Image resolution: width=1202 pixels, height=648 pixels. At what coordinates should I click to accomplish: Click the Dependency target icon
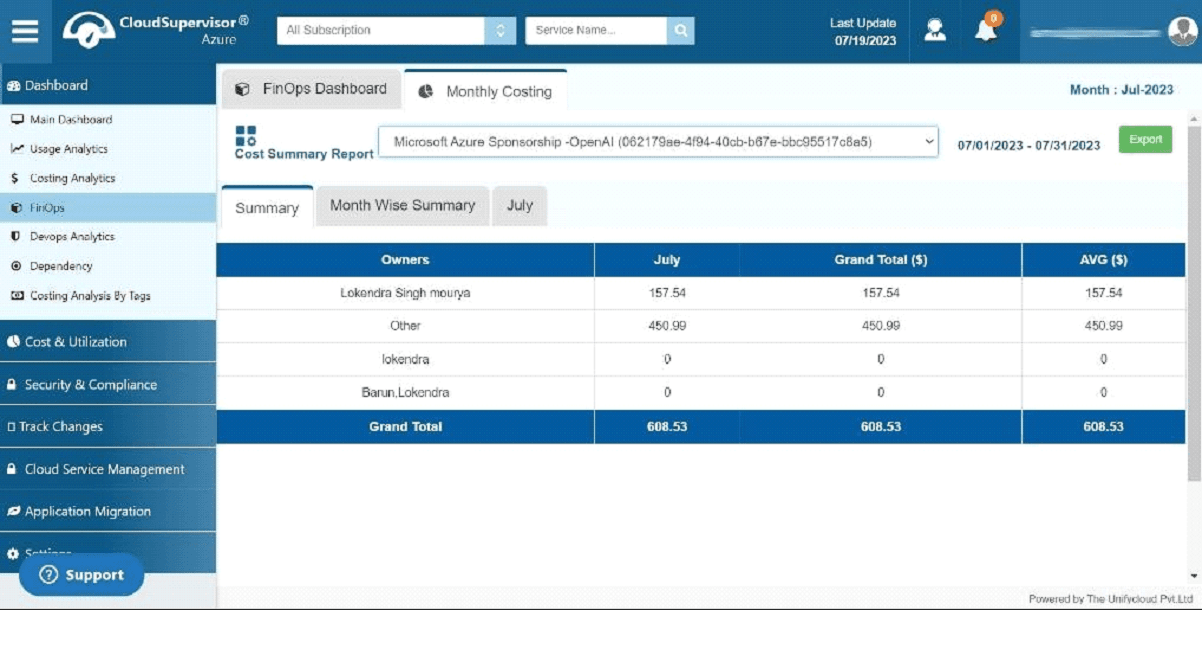pos(16,266)
